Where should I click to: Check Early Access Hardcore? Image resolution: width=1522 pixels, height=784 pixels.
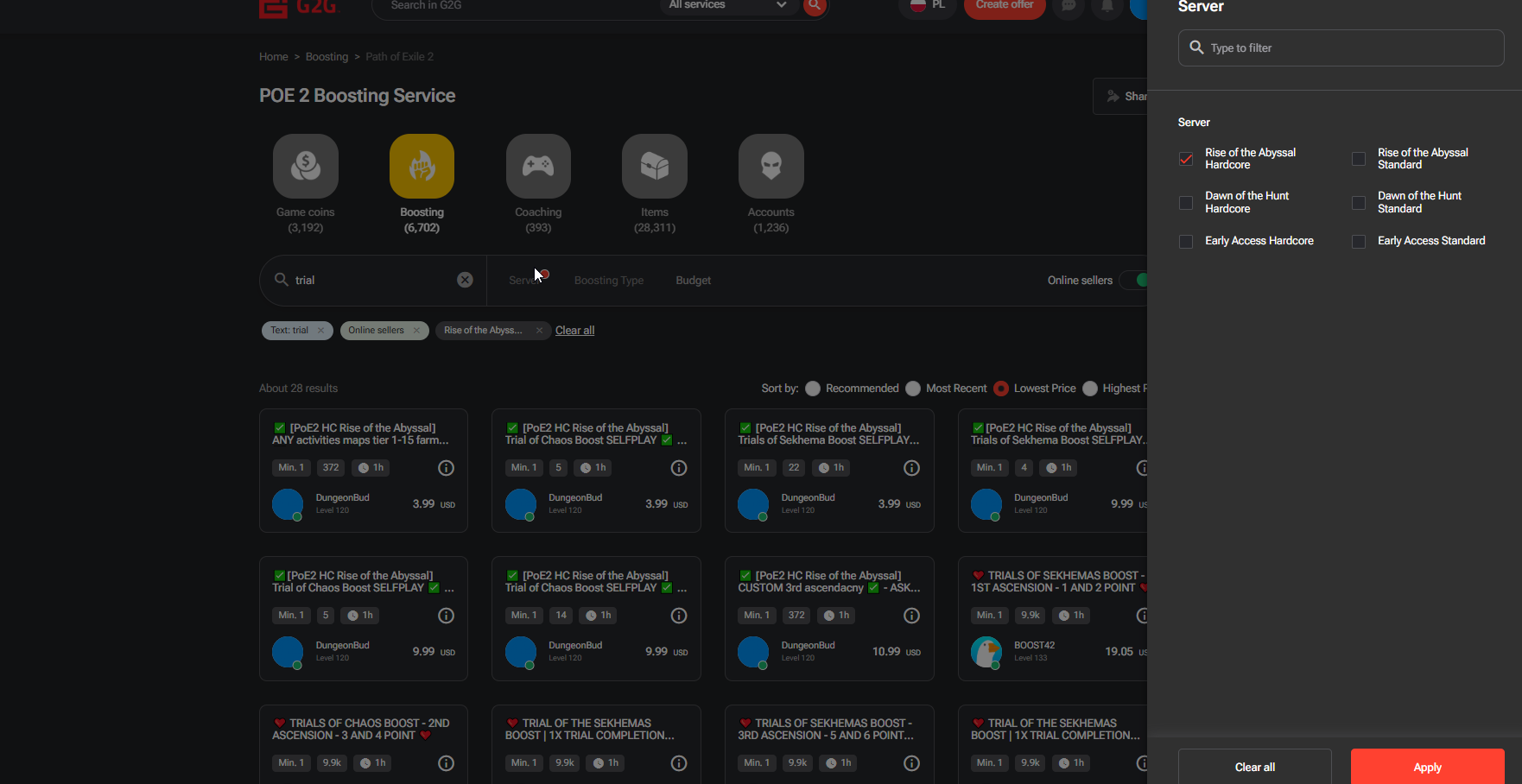[x=1186, y=241]
